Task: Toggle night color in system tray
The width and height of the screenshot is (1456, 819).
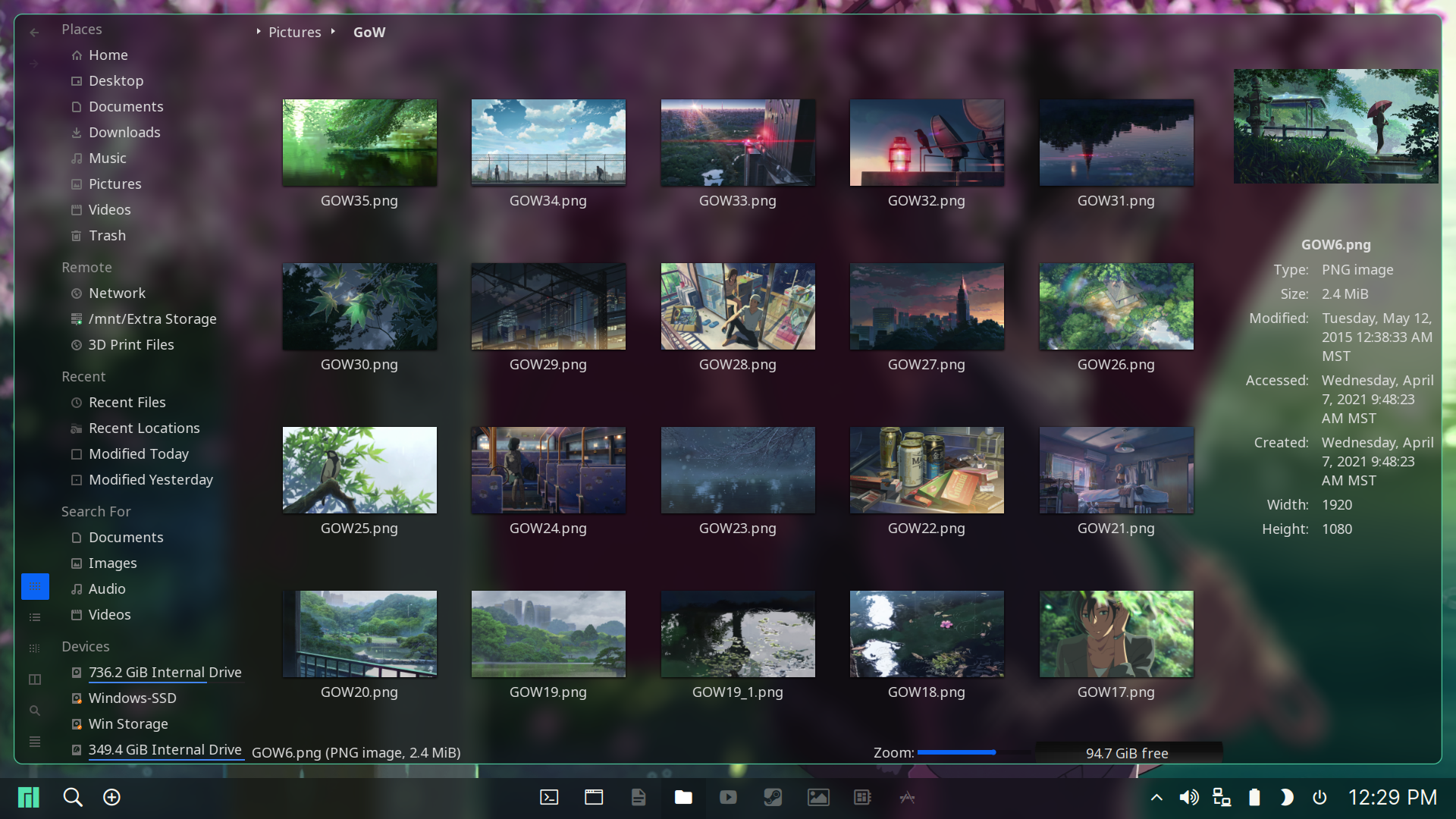Action: [1286, 797]
